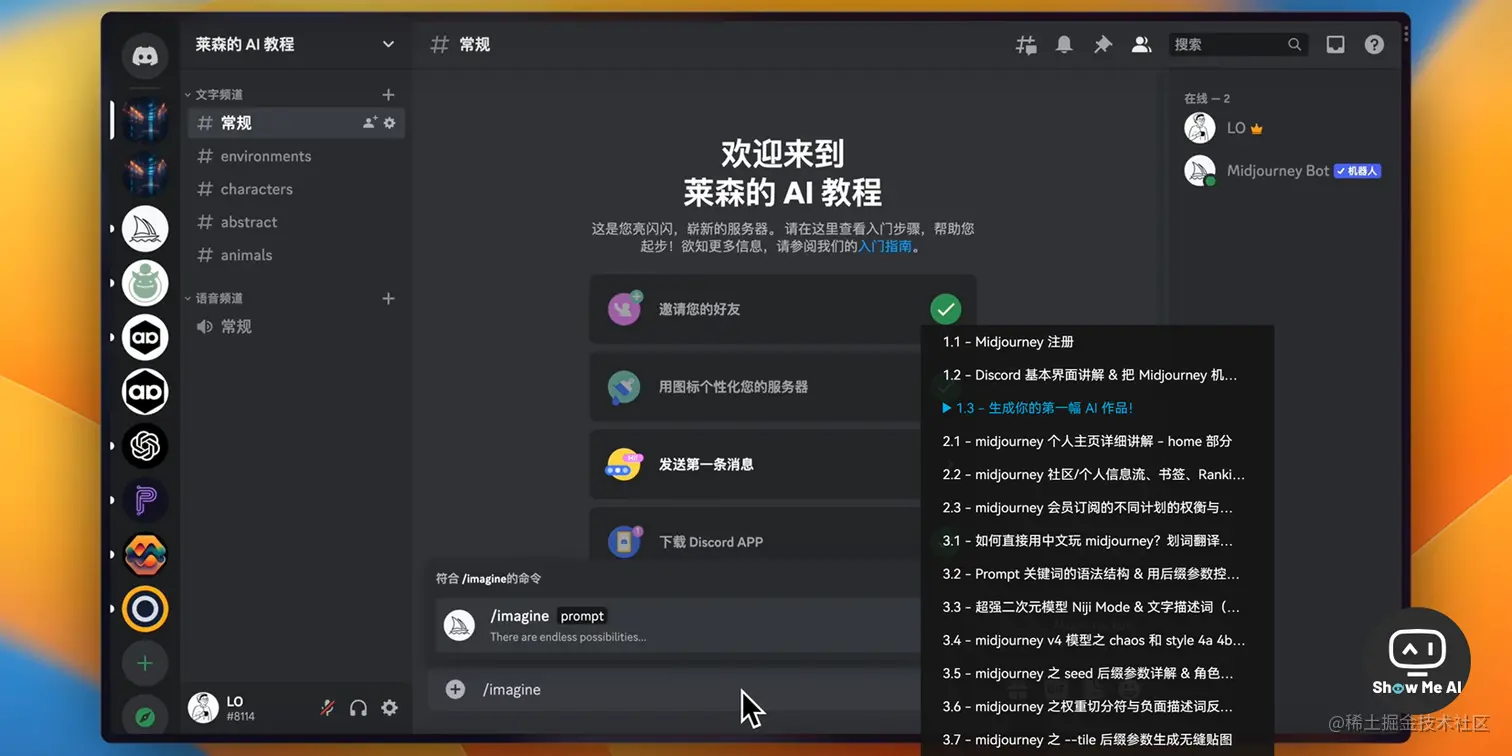Screen dimensions: 1512x756
Task: Open inbox icon in header
Action: 1335,44
